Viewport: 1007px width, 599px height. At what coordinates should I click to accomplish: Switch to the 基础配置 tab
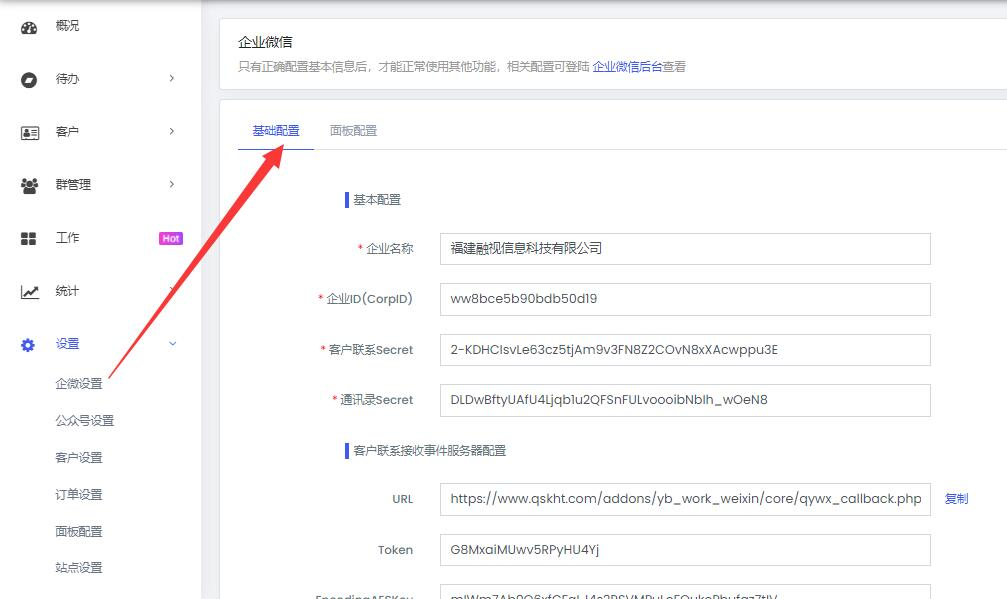(276, 131)
